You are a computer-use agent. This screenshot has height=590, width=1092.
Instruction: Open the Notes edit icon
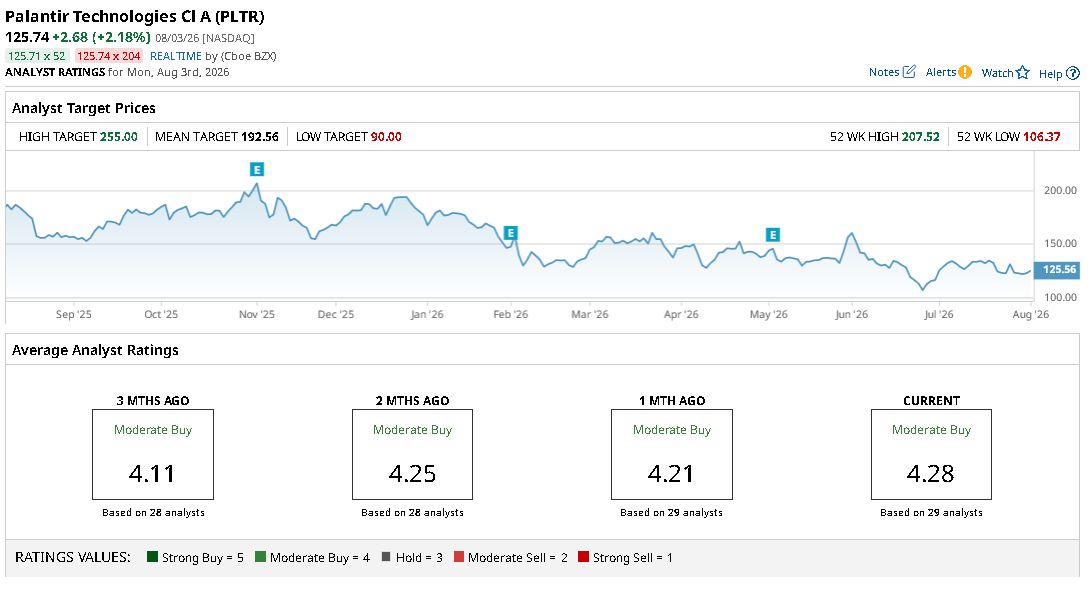909,72
